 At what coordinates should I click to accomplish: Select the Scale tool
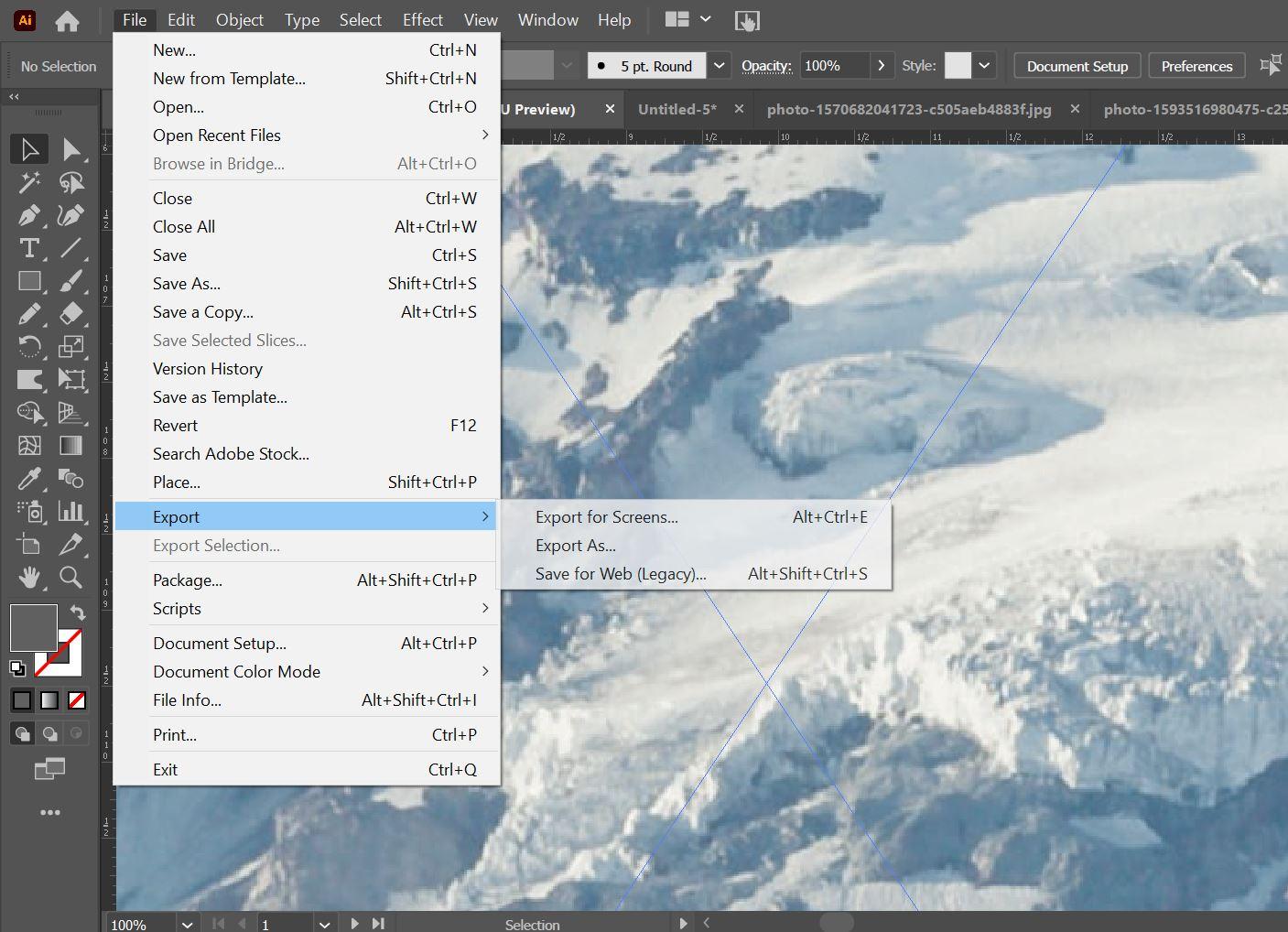click(71, 347)
